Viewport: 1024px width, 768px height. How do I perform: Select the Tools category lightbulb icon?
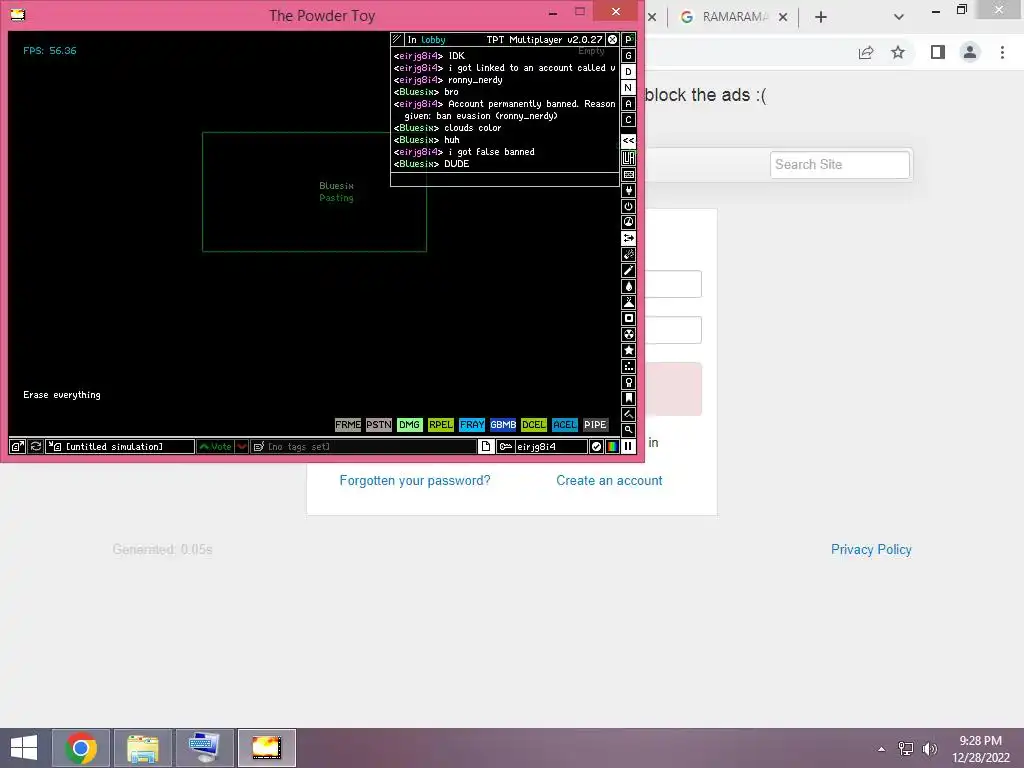click(x=628, y=382)
